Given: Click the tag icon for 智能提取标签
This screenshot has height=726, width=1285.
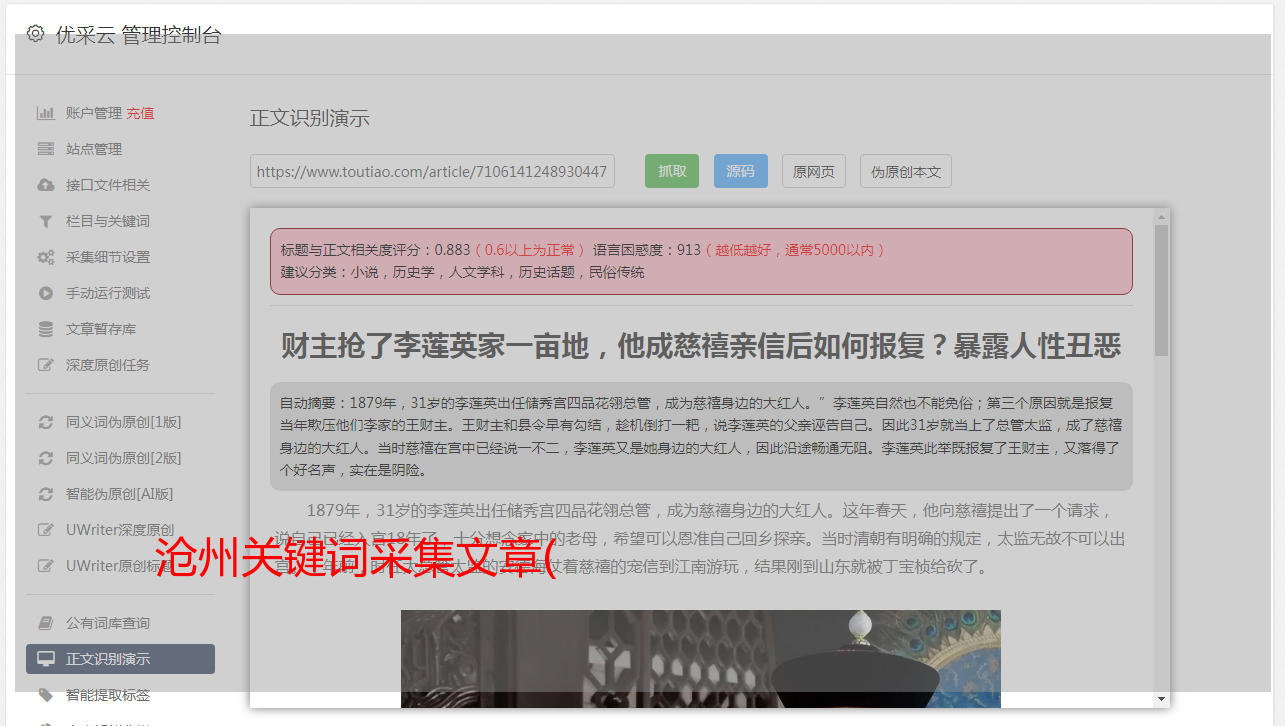Looking at the screenshot, I should 46,695.
